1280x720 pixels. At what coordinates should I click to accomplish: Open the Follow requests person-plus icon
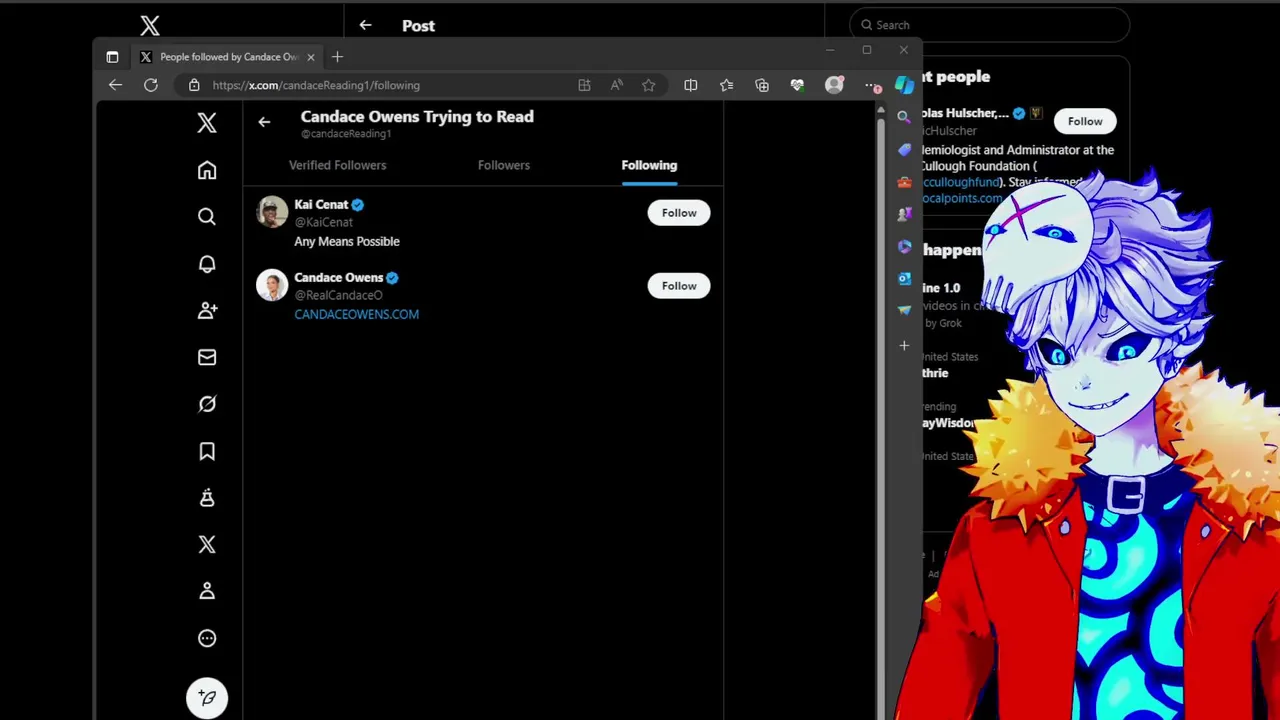pos(207,310)
